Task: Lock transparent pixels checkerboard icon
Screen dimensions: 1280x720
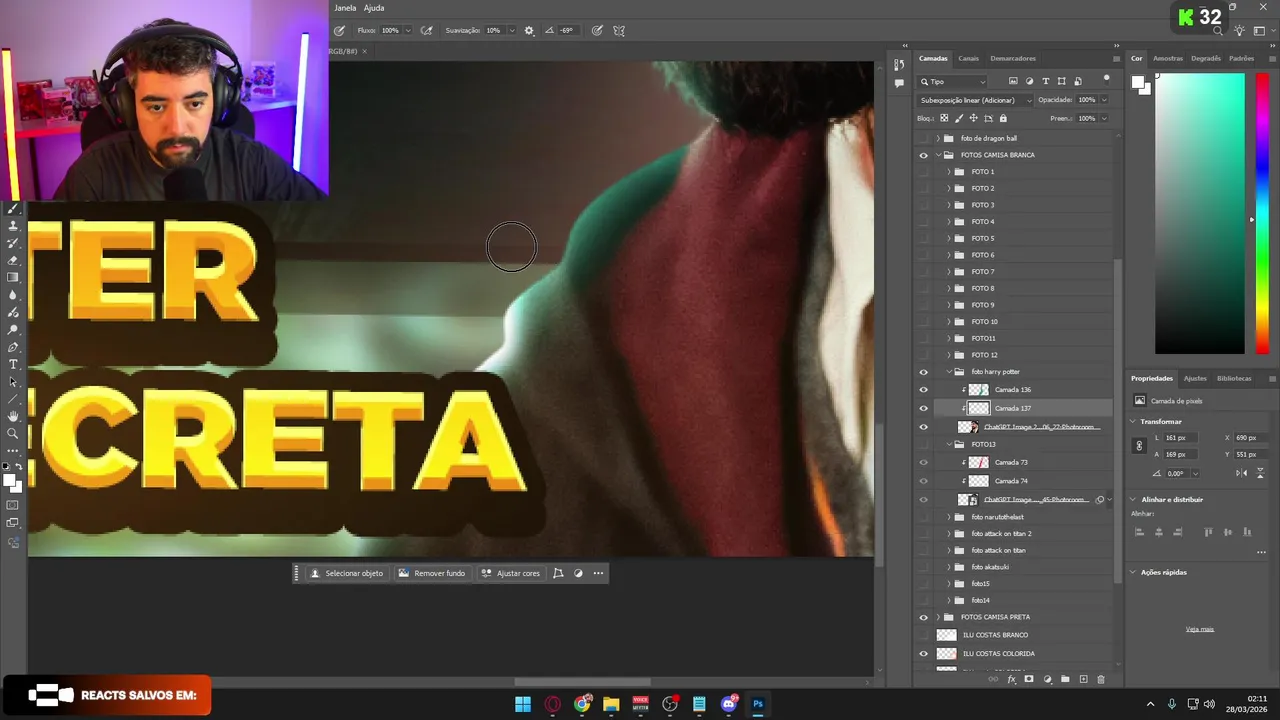Action: click(x=943, y=118)
